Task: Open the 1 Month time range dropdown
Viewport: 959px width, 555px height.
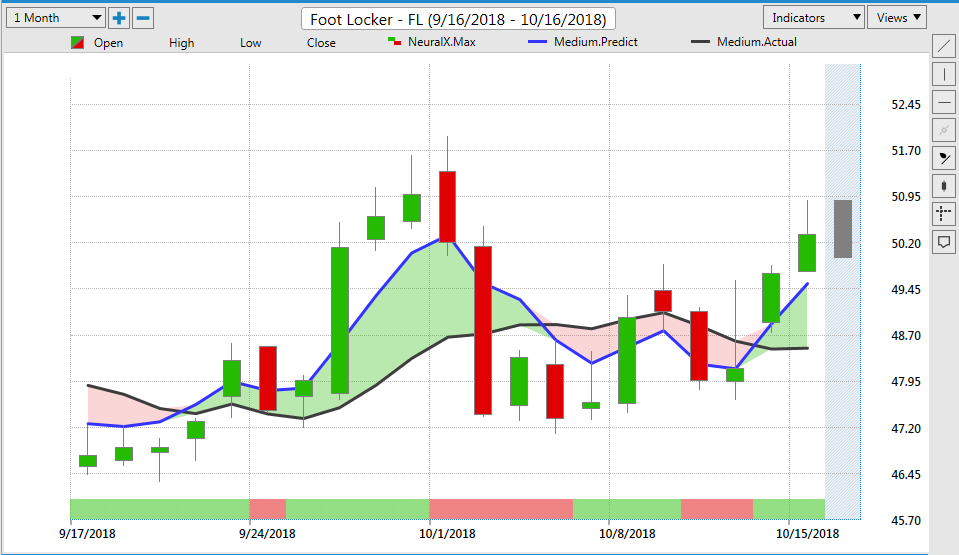Action: click(56, 18)
